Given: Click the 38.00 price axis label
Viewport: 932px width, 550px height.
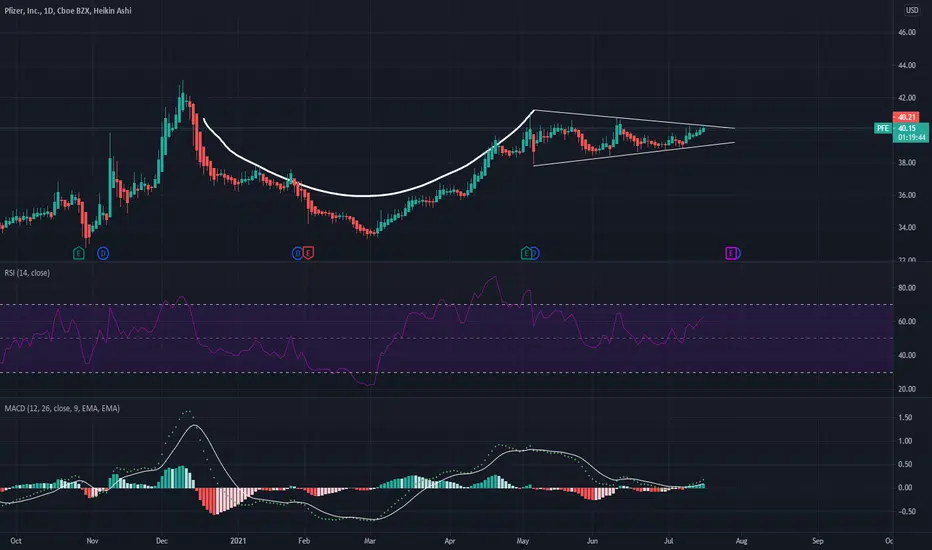Looking at the screenshot, I should click(906, 163).
